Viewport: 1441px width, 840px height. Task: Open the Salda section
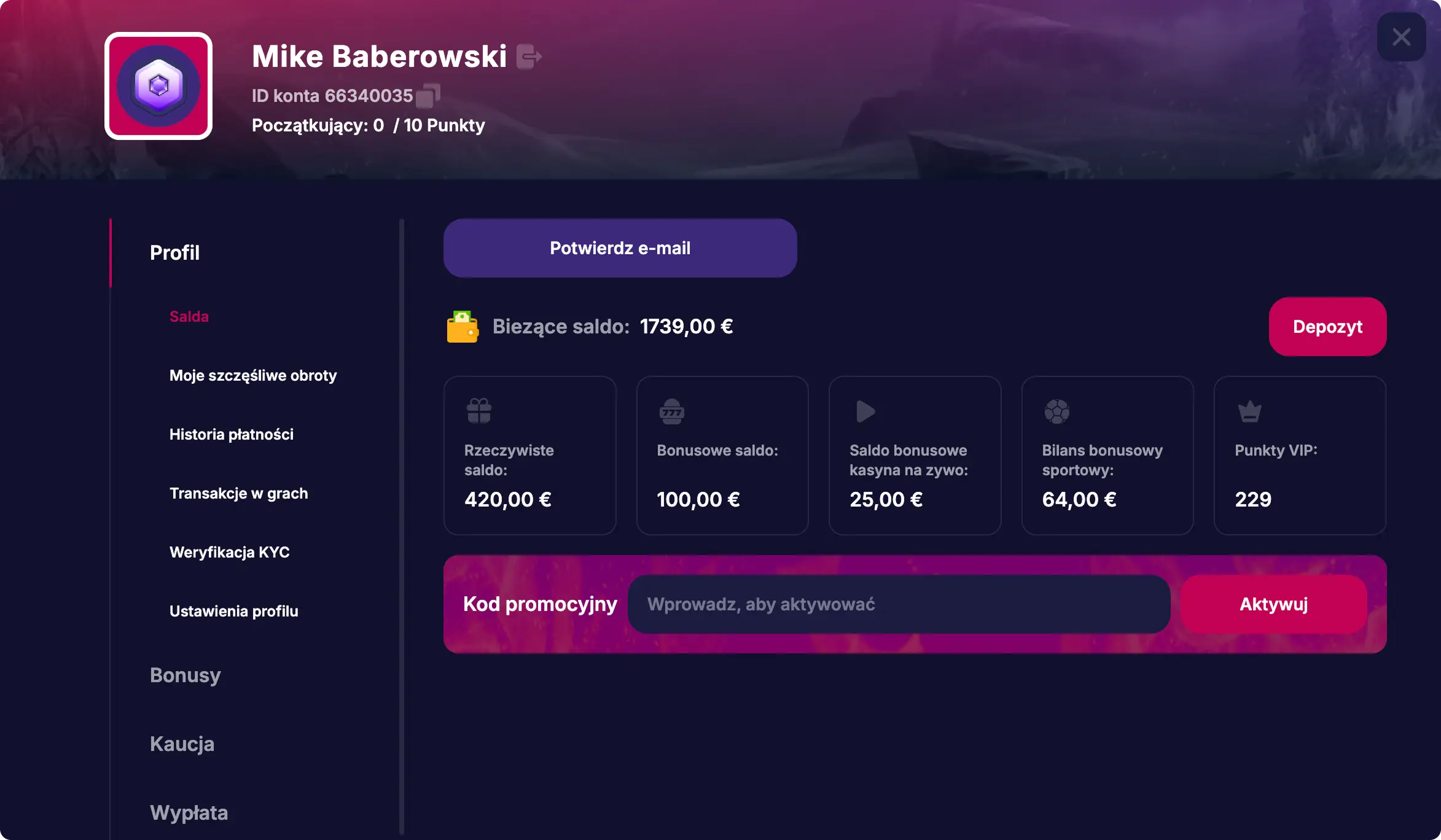coord(189,316)
